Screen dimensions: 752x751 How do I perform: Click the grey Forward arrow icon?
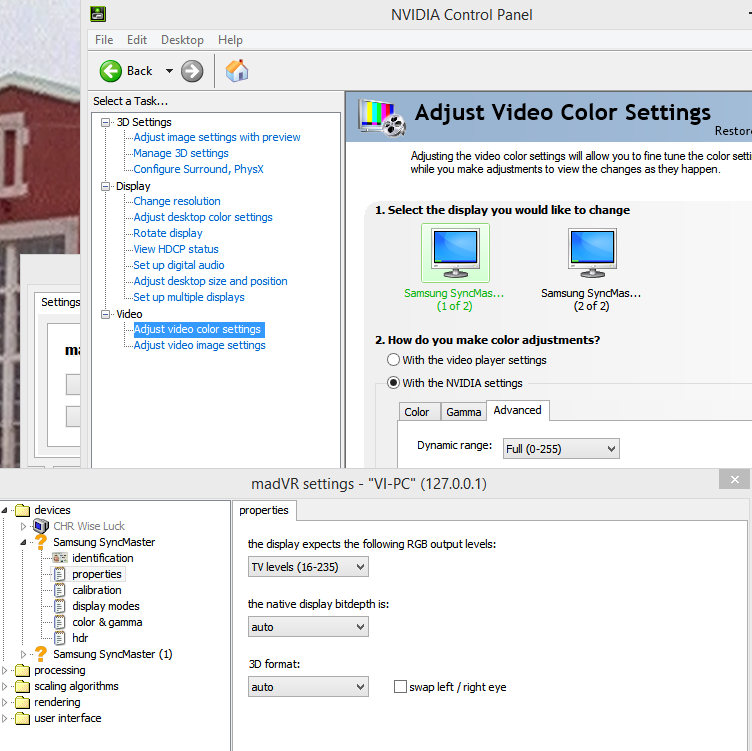[192, 71]
